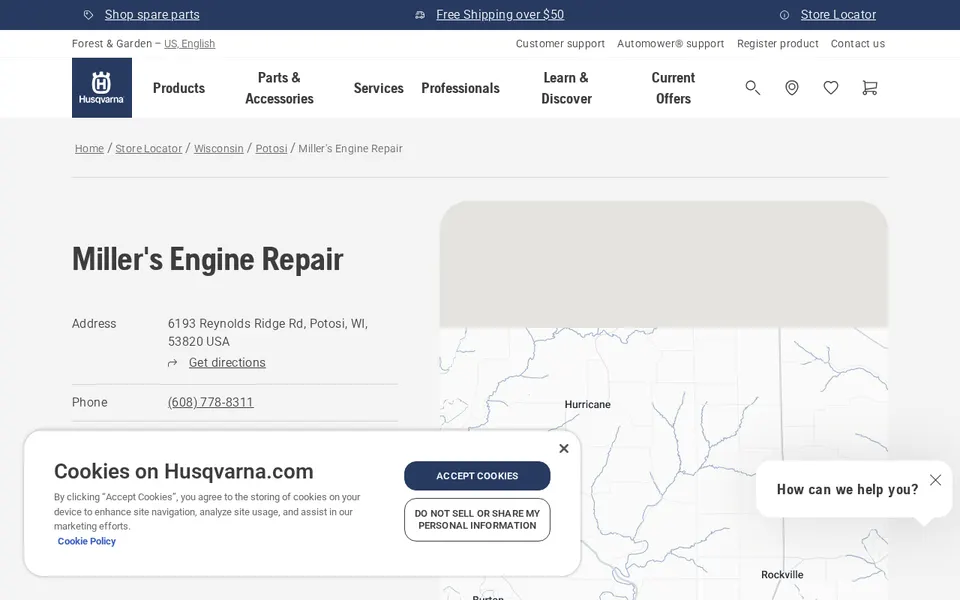
Task: Click Register product link
Action: click(x=778, y=43)
